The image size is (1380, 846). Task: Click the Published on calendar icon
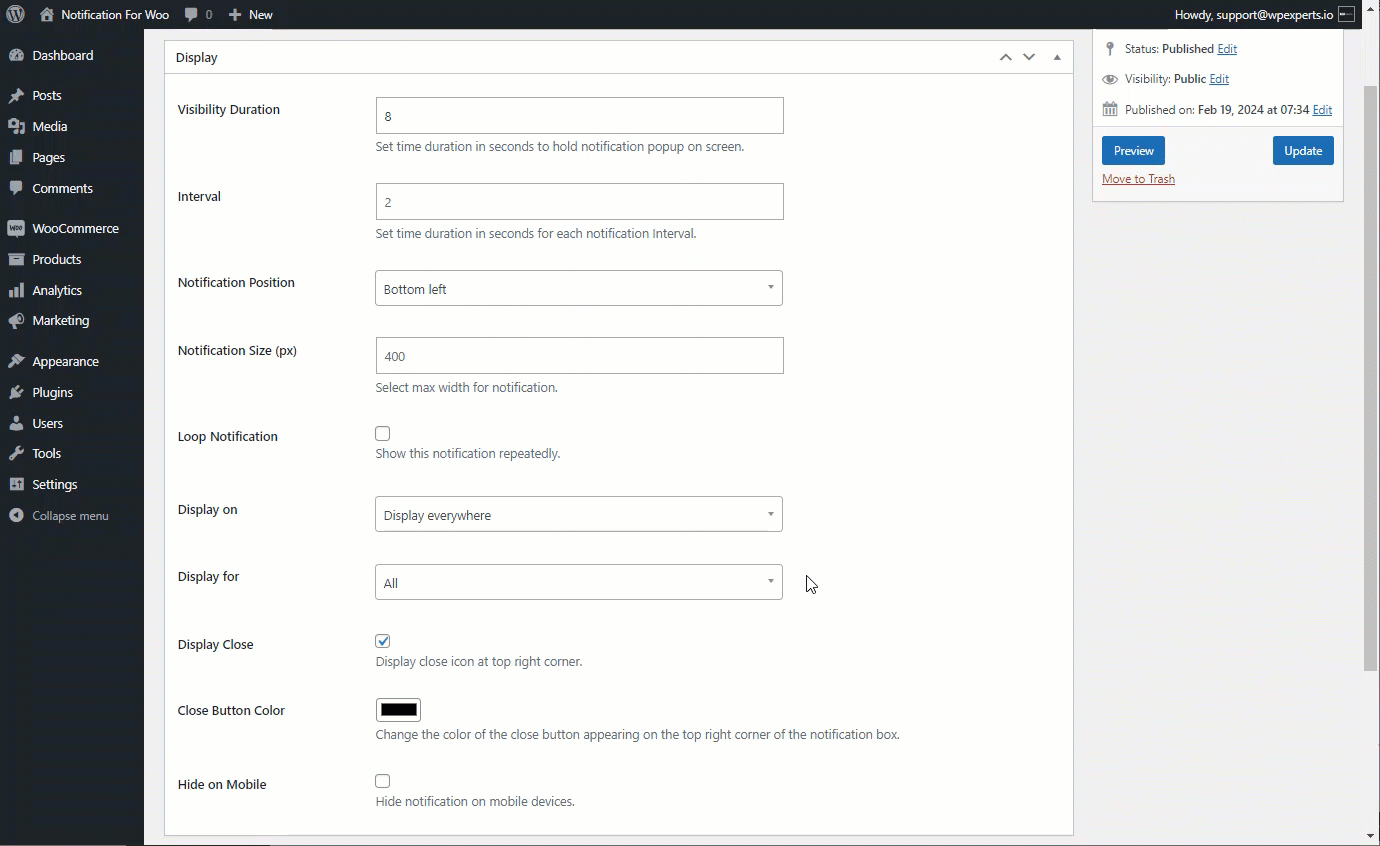click(x=1110, y=110)
